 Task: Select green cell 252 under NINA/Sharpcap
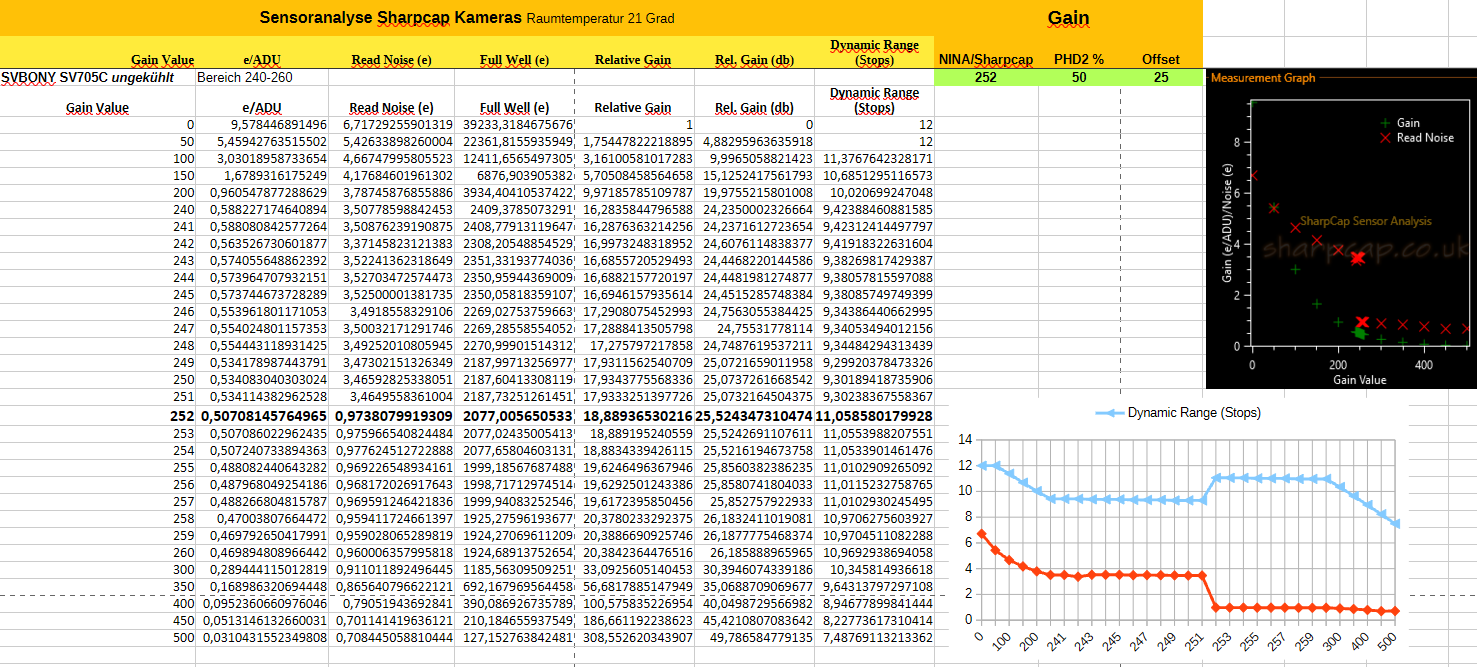(986, 77)
